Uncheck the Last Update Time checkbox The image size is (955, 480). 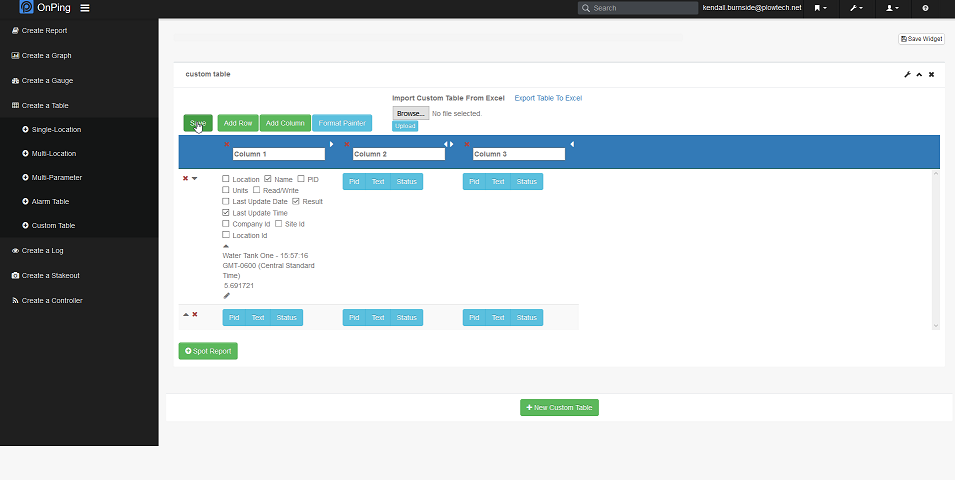[x=226, y=213]
